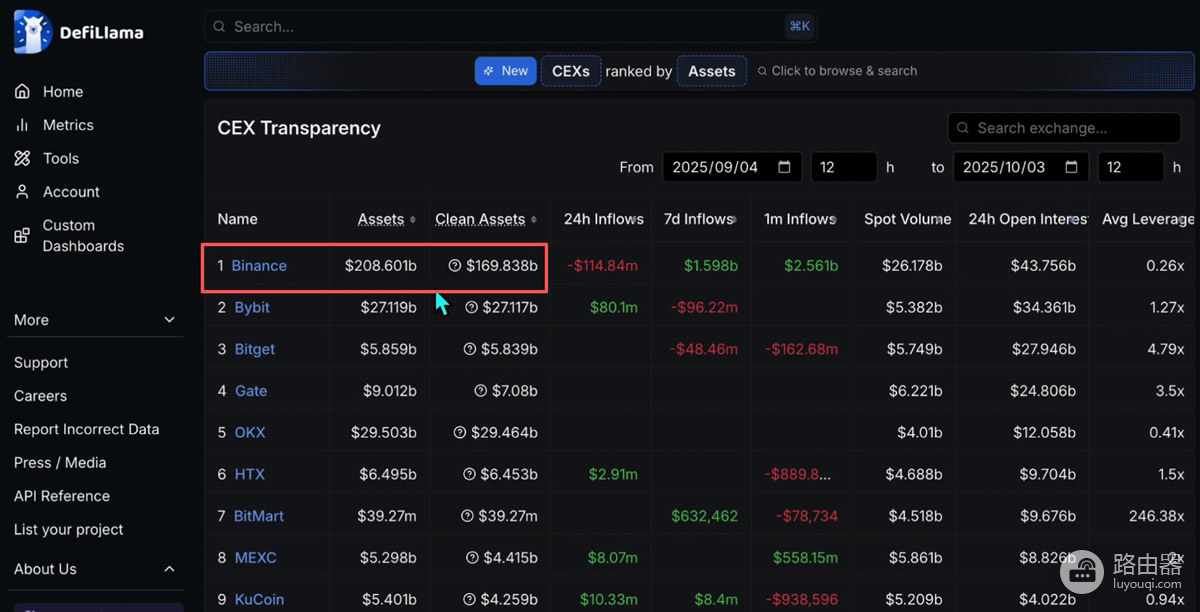Click the to hour field

coord(1131,167)
